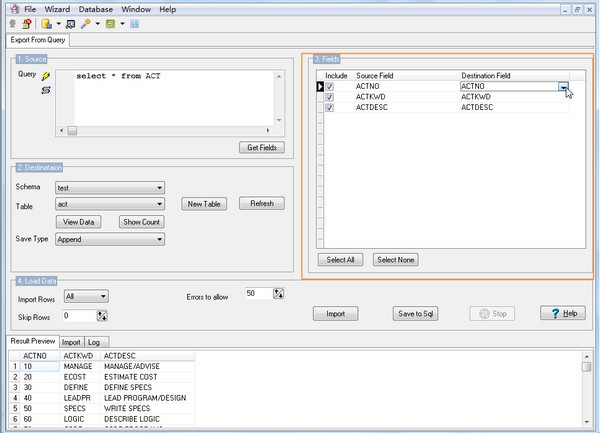Click the yellow document toolbar icon
Screen dimensions: 600x433
click(x=46, y=22)
